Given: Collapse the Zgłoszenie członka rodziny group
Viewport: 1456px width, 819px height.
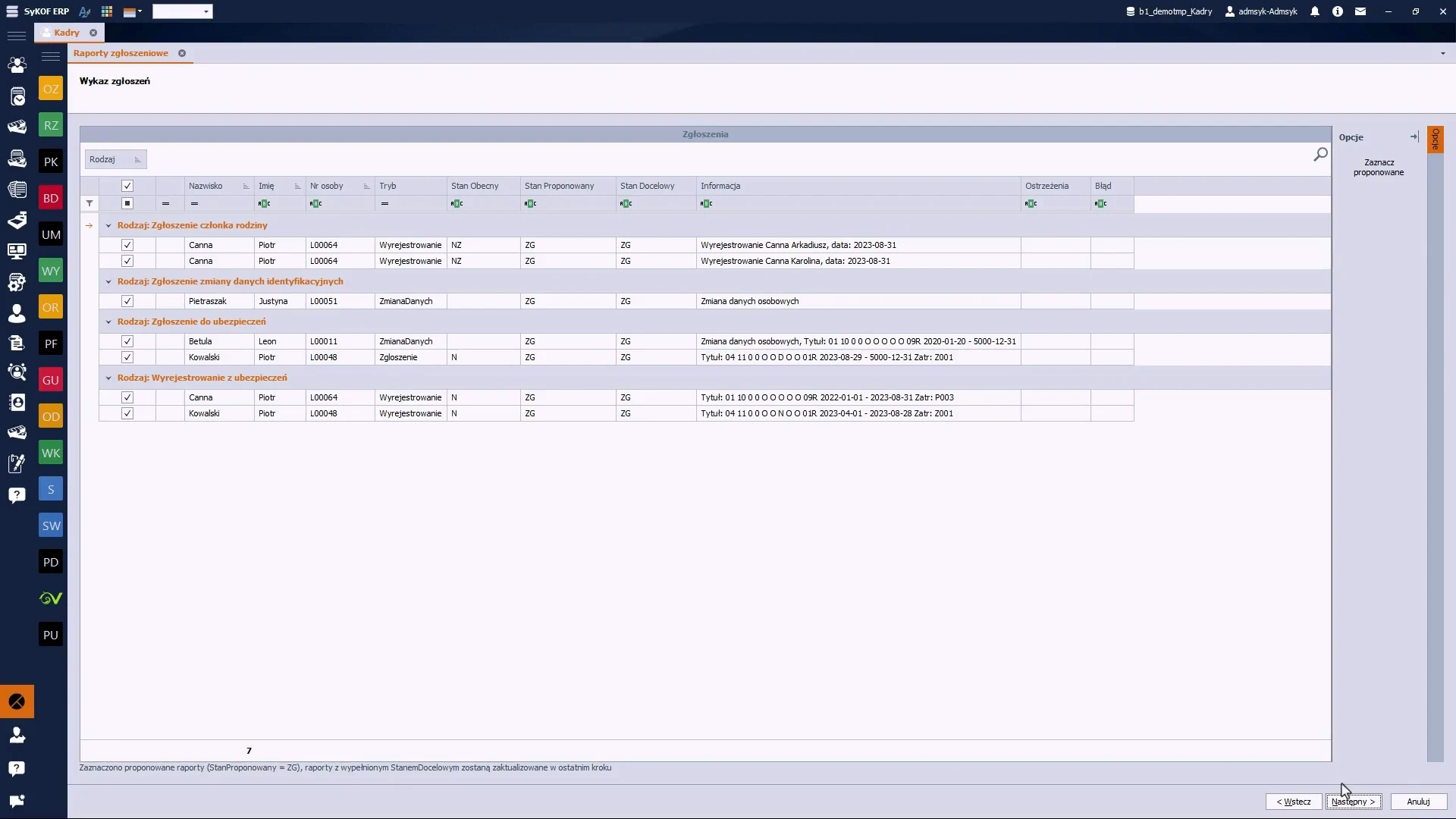Looking at the screenshot, I should 108,225.
